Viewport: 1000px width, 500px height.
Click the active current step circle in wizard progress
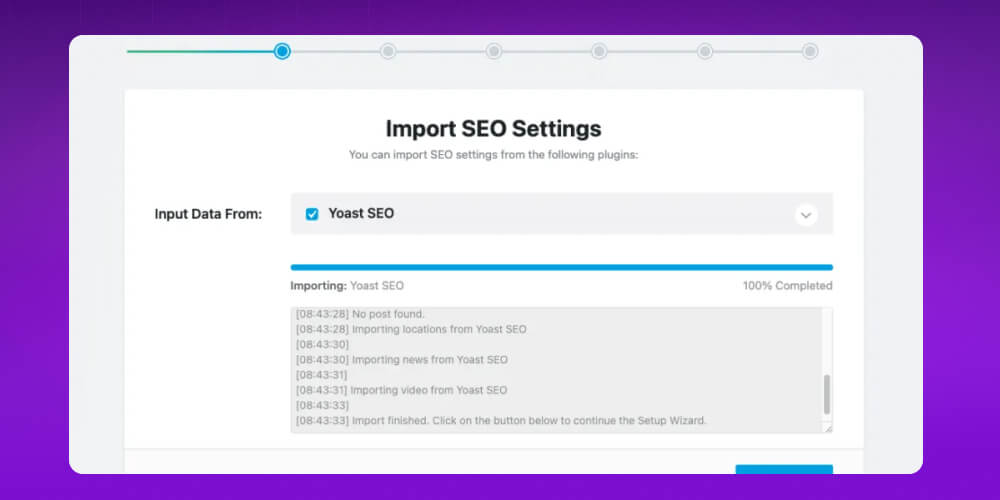(x=282, y=52)
